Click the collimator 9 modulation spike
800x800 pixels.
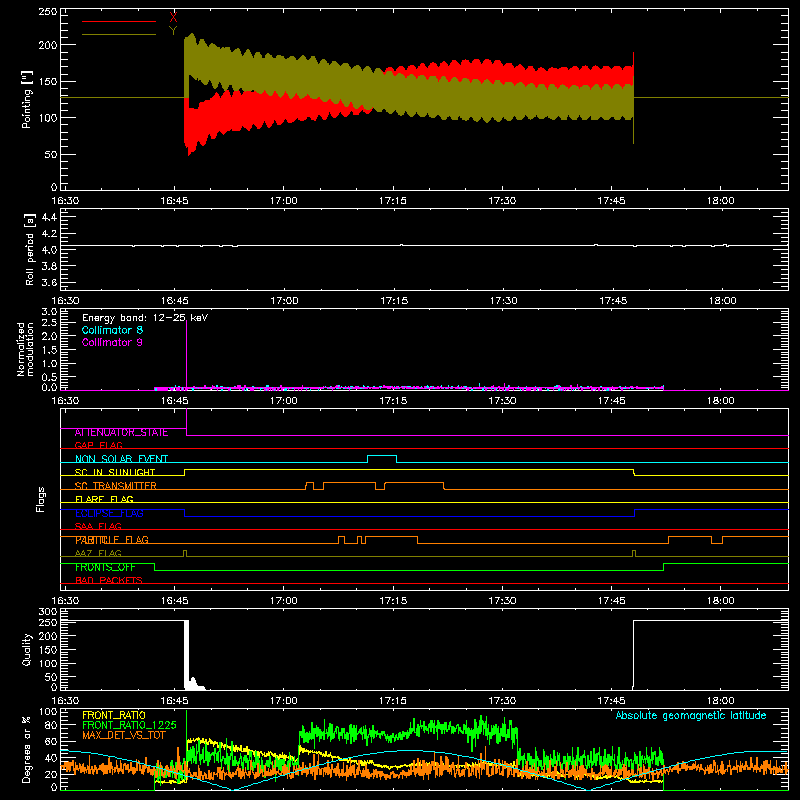pos(187,355)
